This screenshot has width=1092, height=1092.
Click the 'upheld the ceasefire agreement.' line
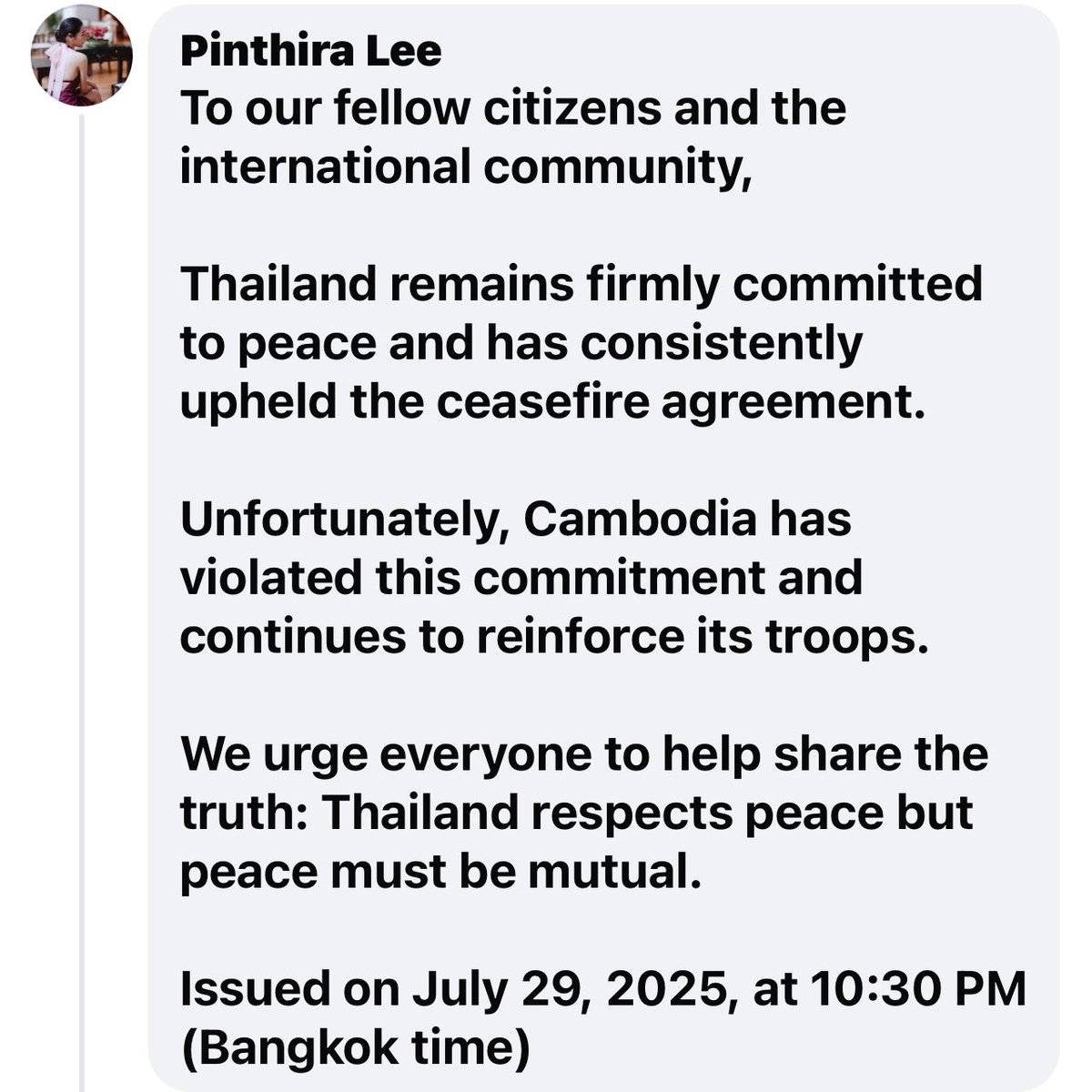tap(552, 402)
